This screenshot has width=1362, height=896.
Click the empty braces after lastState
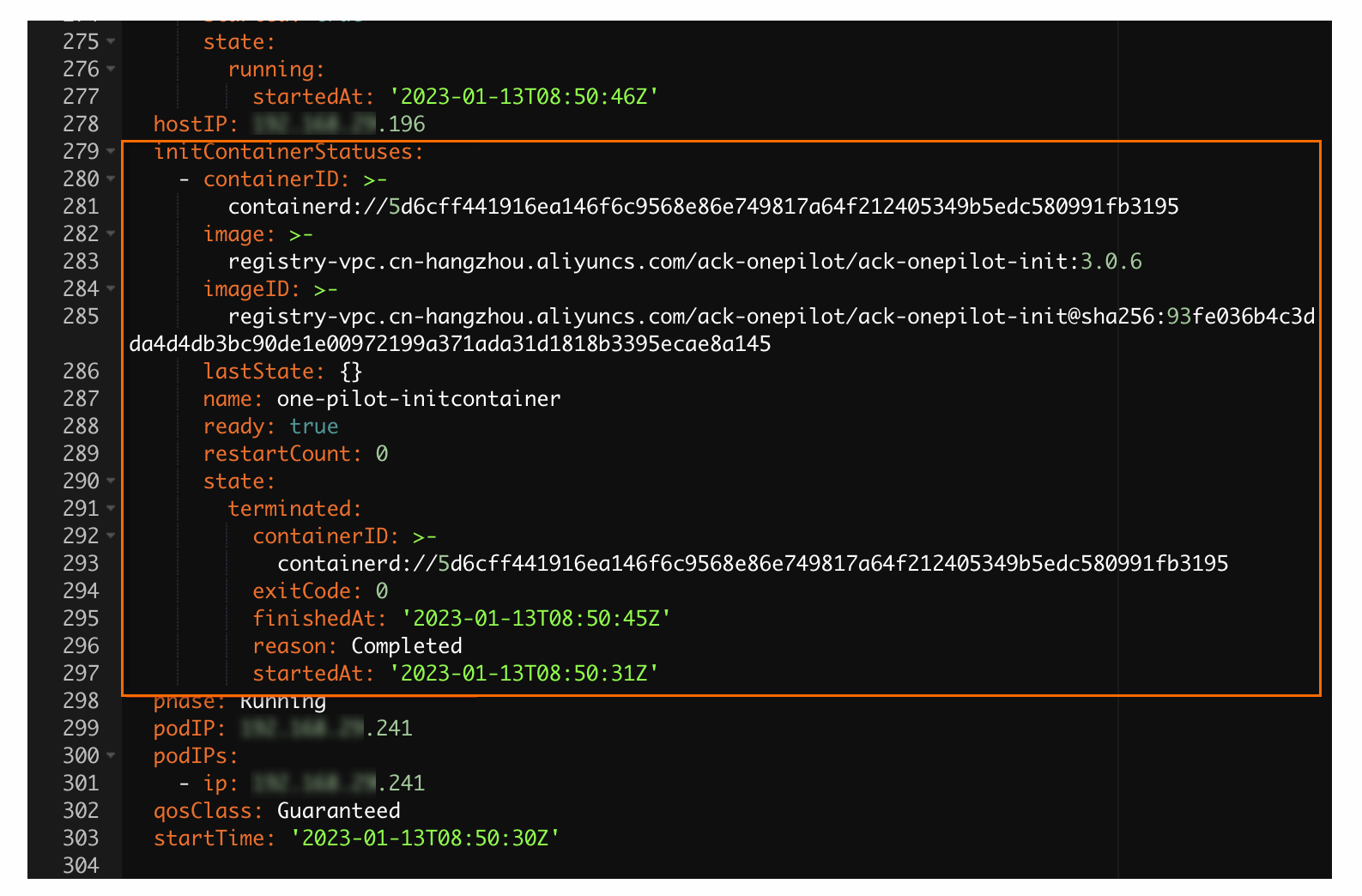pyautogui.click(x=351, y=371)
